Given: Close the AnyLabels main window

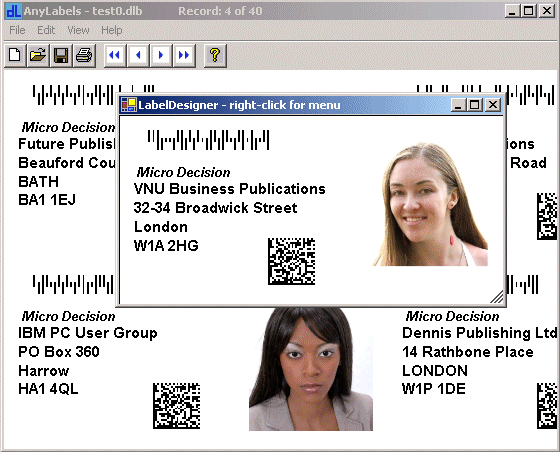Looking at the screenshot, I should 547,11.
